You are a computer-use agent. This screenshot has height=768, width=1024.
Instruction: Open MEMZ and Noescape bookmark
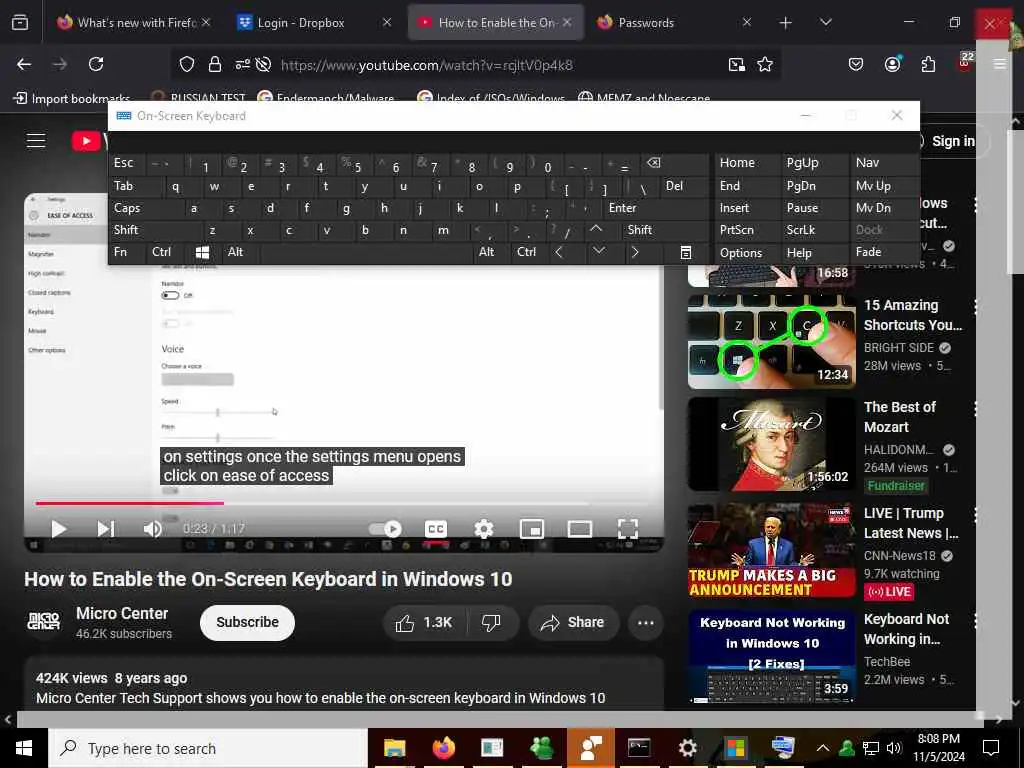(x=645, y=99)
